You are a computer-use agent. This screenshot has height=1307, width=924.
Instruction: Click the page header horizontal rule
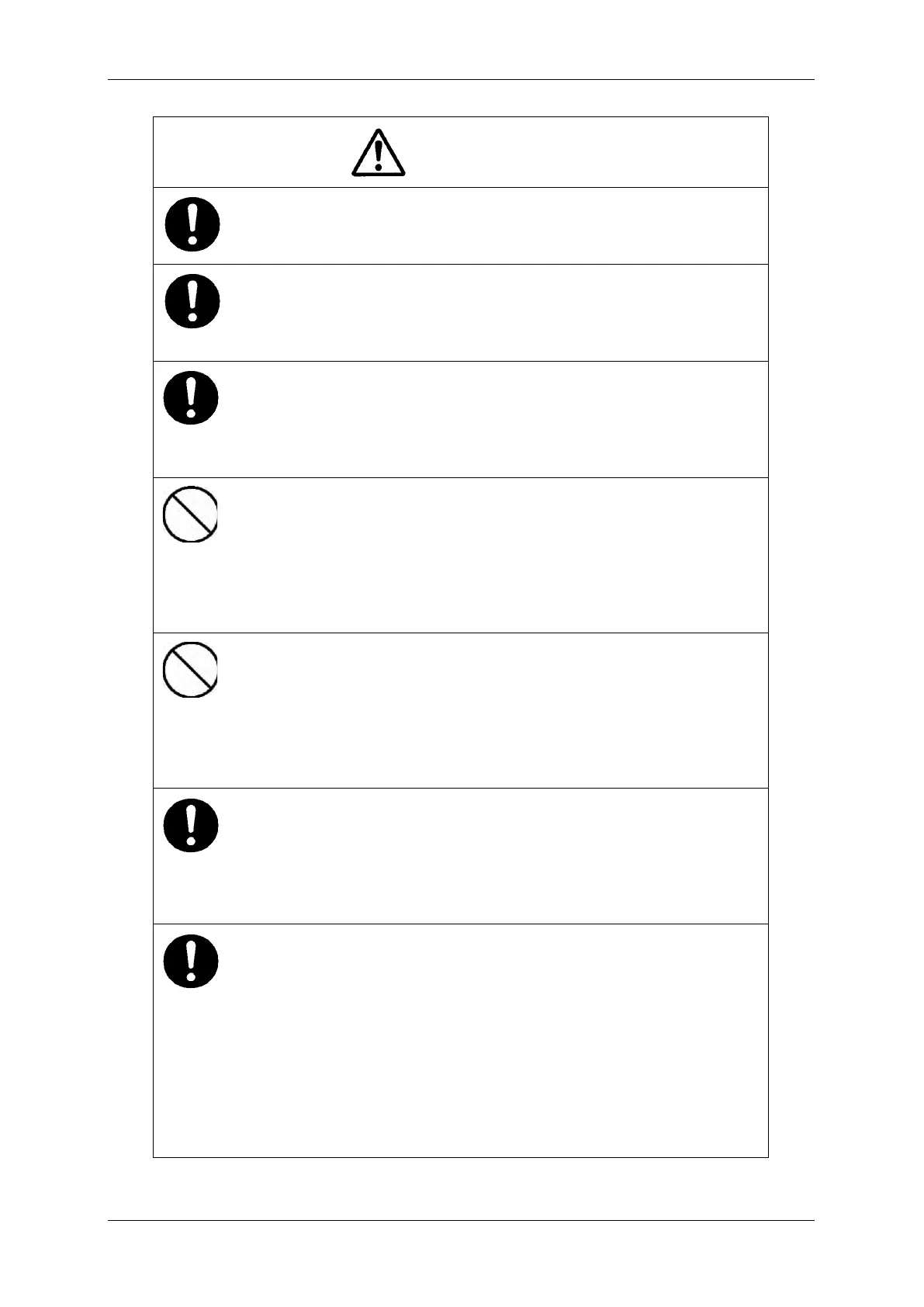(x=461, y=79)
